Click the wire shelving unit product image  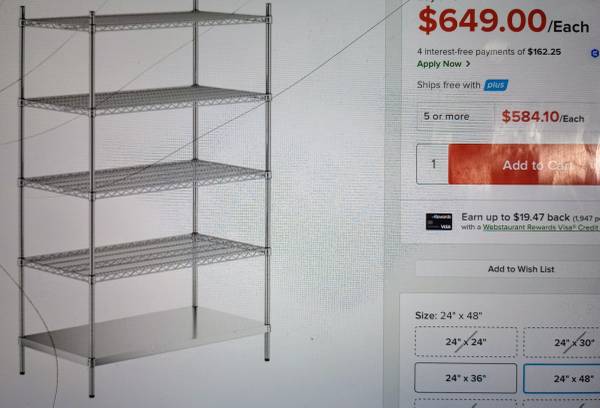(x=145, y=199)
